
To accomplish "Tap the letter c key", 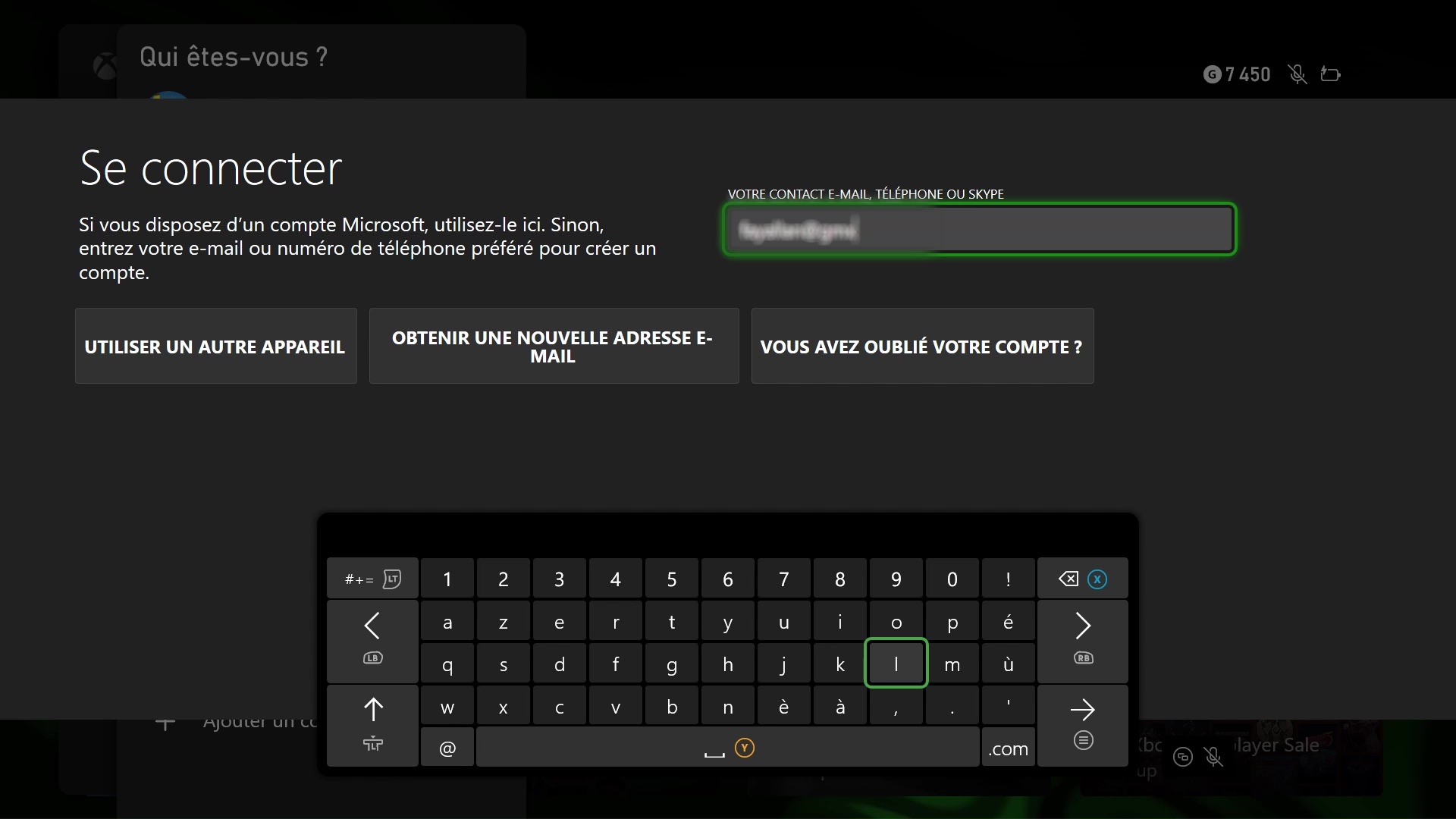I will 560,707.
